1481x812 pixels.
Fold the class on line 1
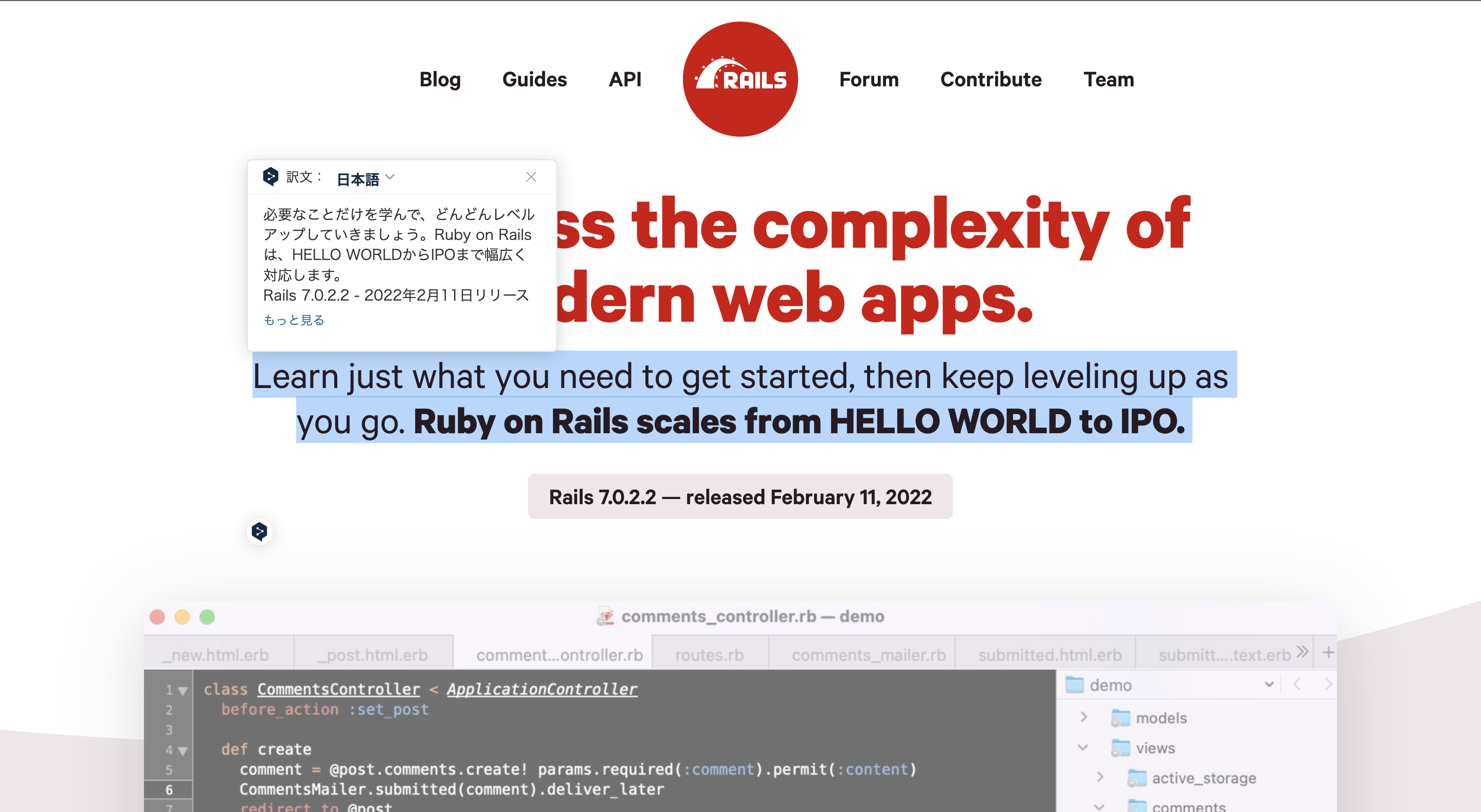183,691
